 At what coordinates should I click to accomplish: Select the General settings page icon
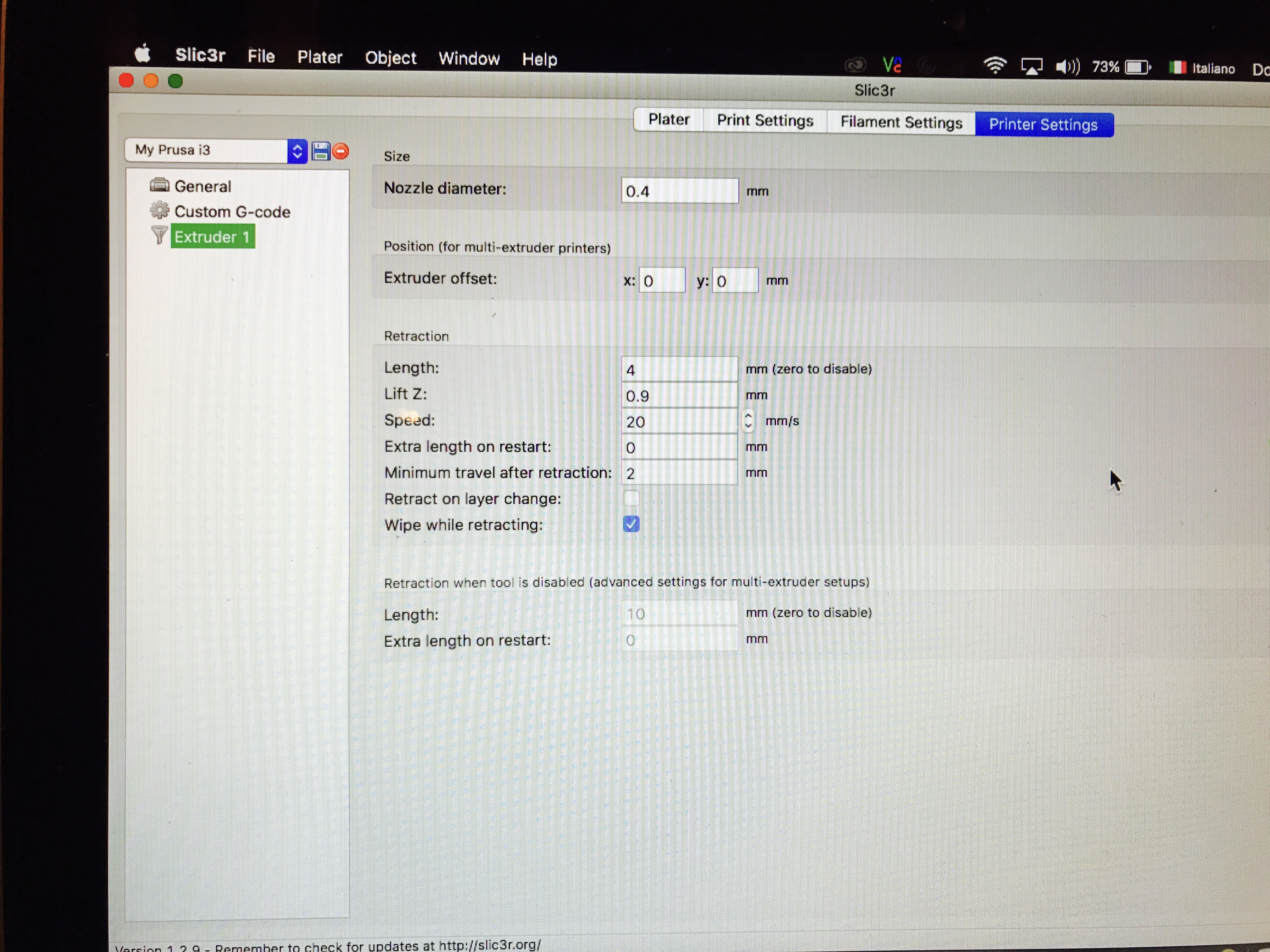point(159,185)
